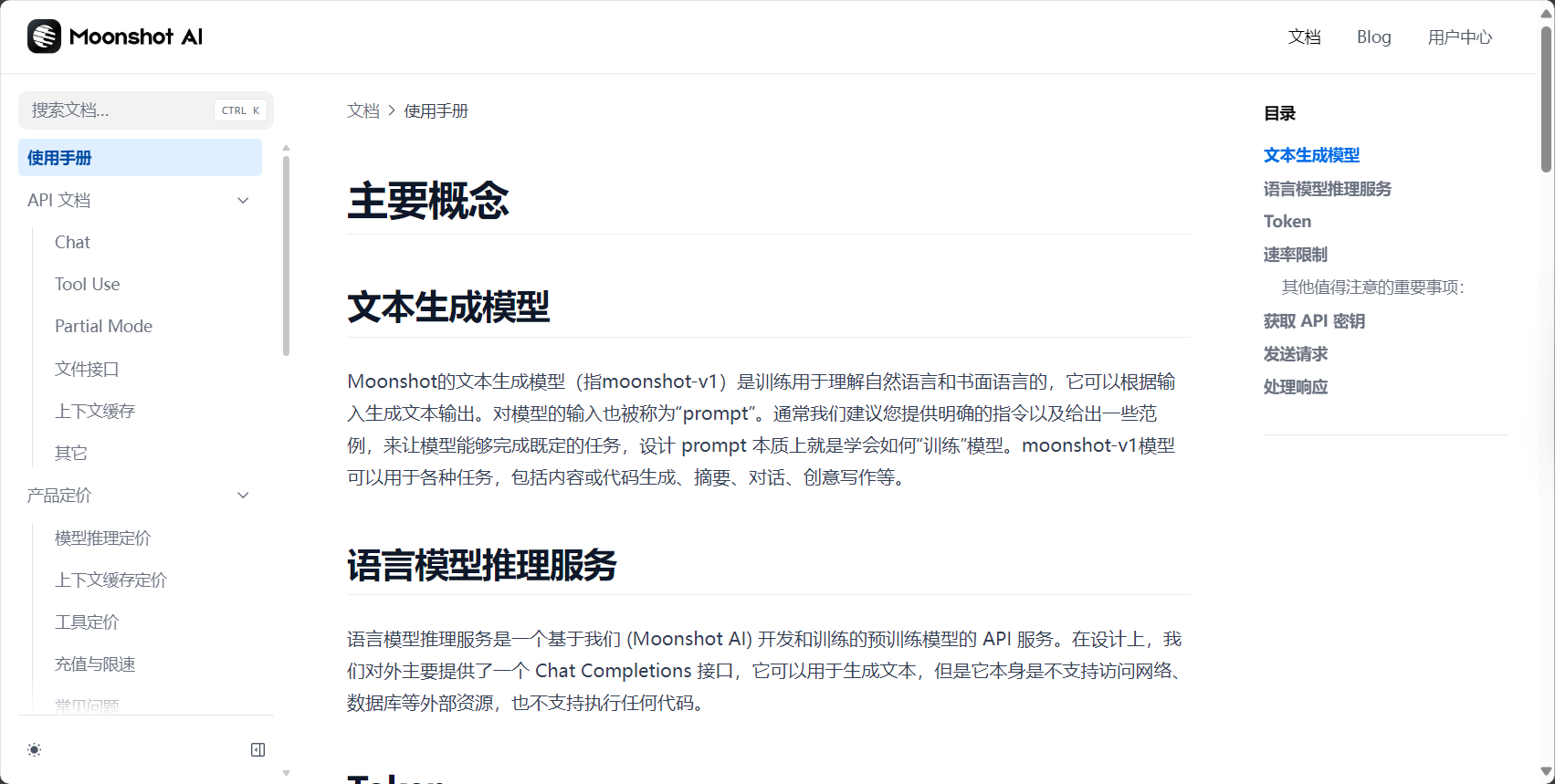Viewport: 1555px width, 784px height.
Task: Go to 用户中心 in the header
Action: (1460, 37)
